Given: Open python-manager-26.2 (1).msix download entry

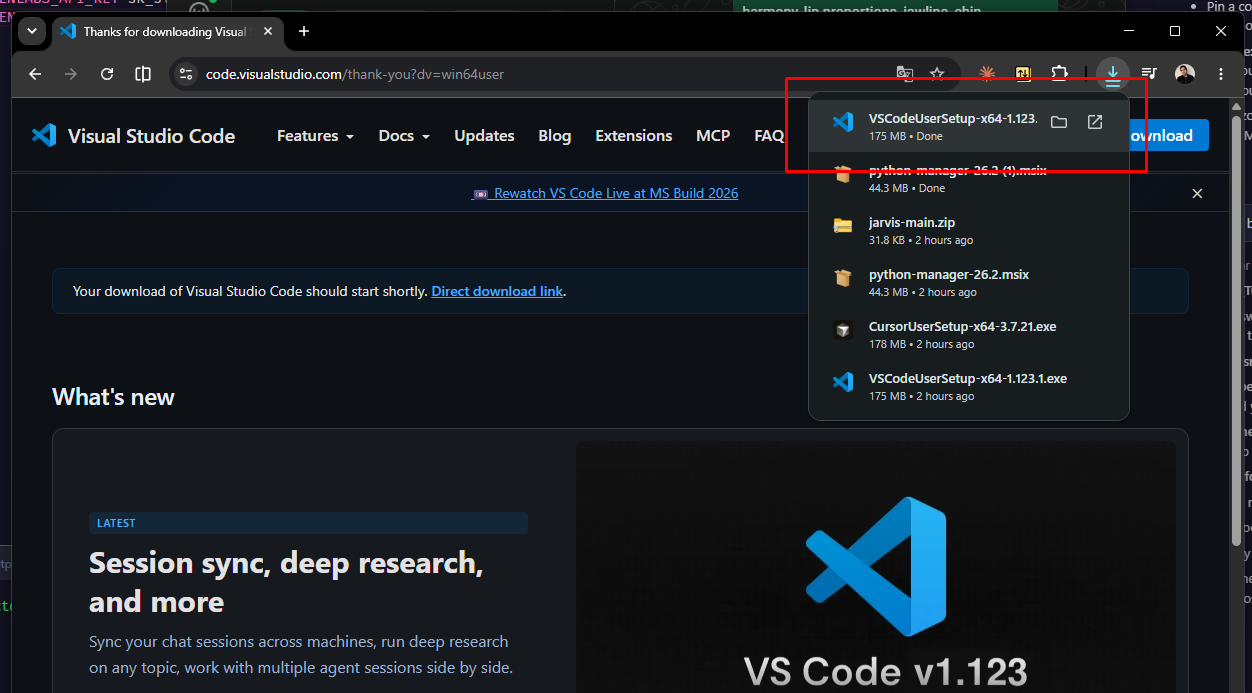Looking at the screenshot, I should [969, 178].
